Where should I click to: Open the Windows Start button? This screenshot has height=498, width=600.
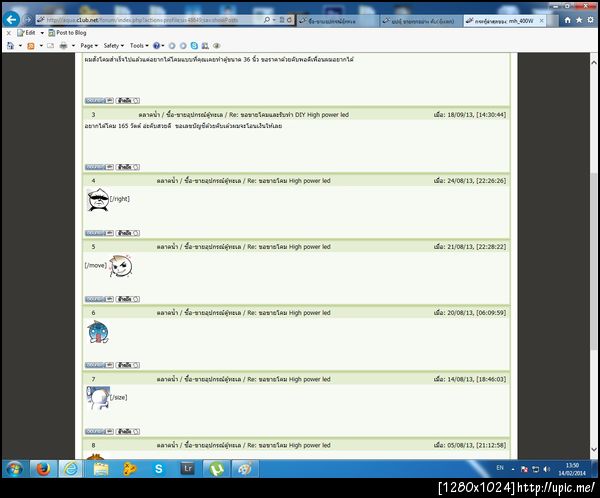[15, 469]
